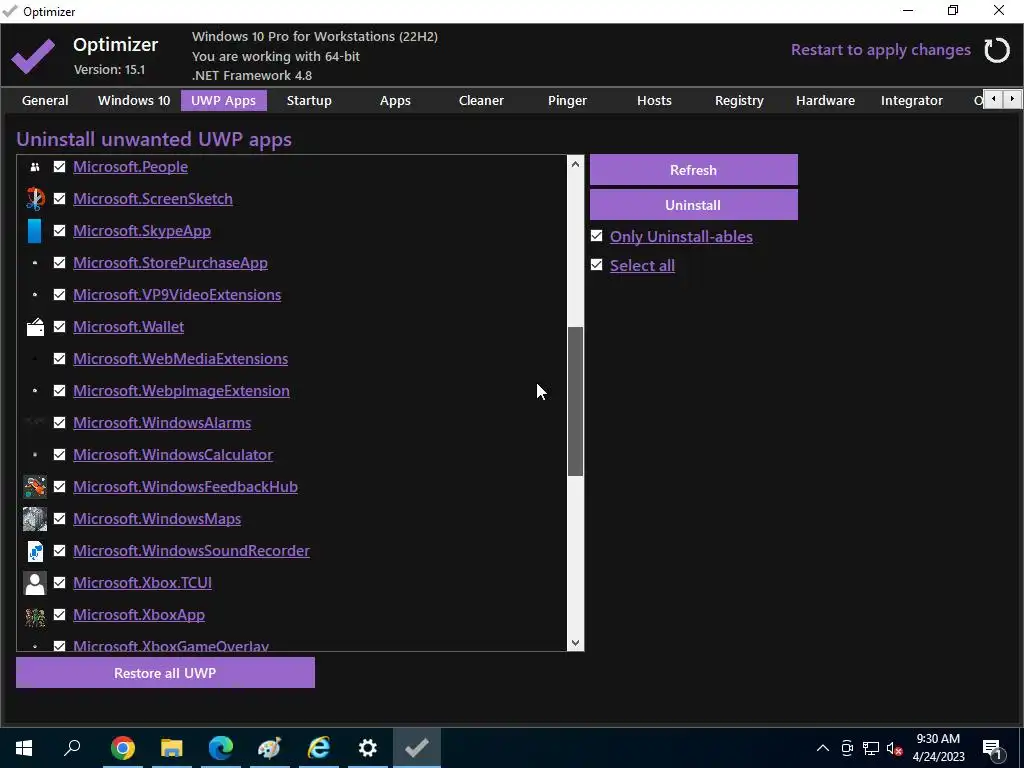Open the Microsoft.WebMediaExtensions link
Screen dimensions: 1024x768
click(180, 359)
